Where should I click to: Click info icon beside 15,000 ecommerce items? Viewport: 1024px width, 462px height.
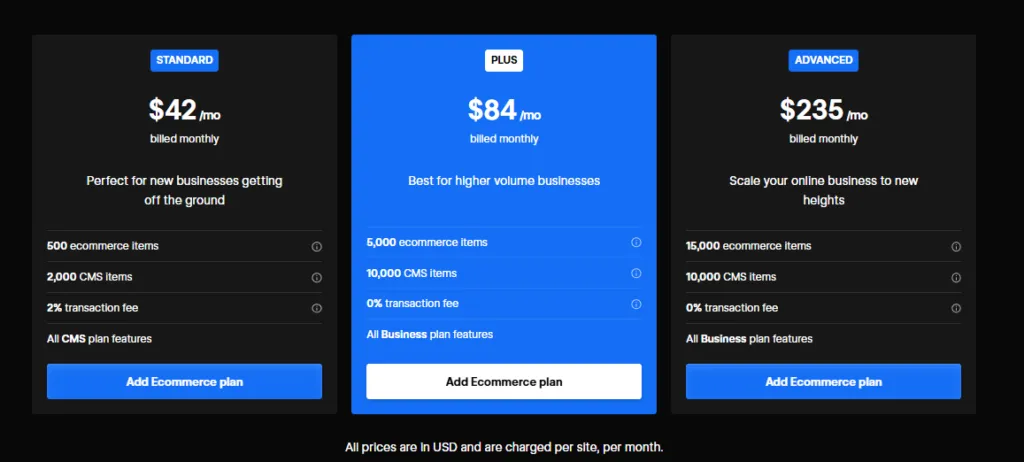pyautogui.click(x=956, y=246)
